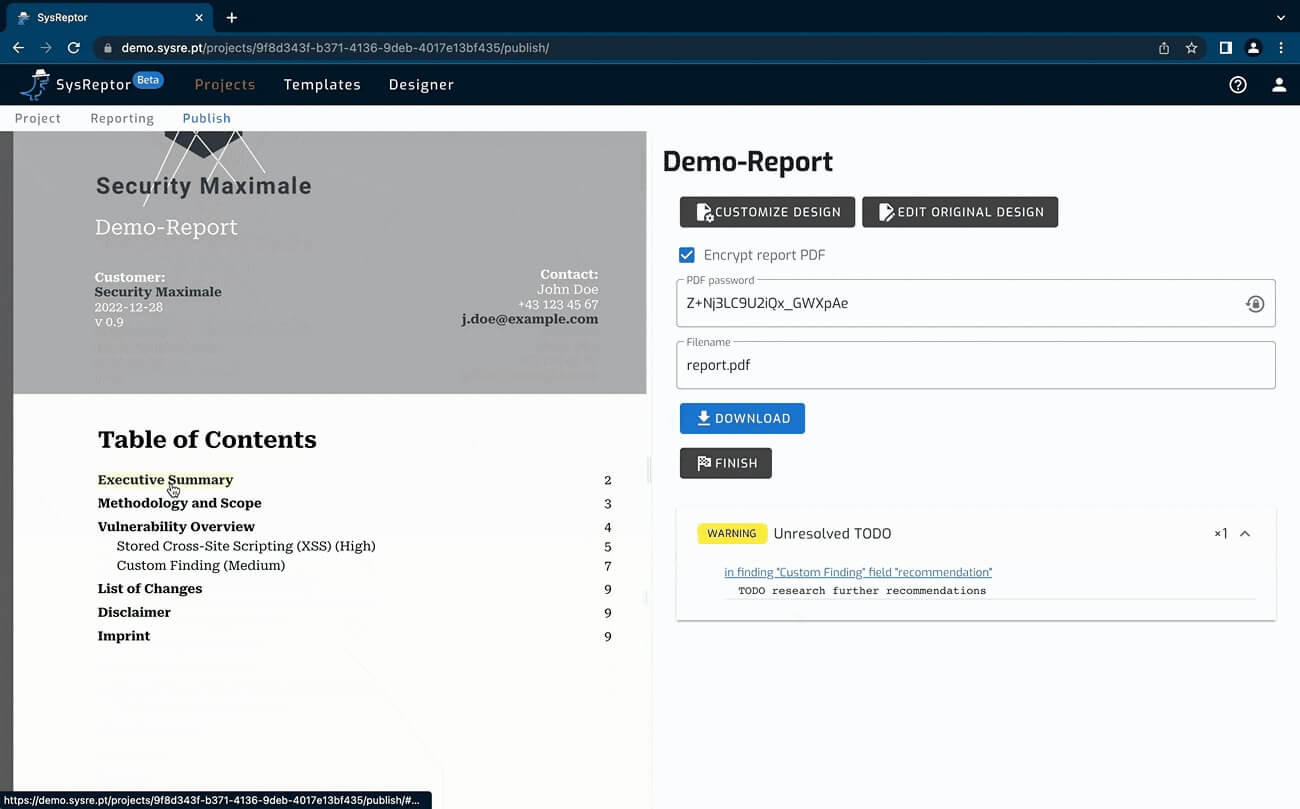The height and width of the screenshot is (809, 1300).
Task: Download the report PDF
Action: tap(742, 418)
